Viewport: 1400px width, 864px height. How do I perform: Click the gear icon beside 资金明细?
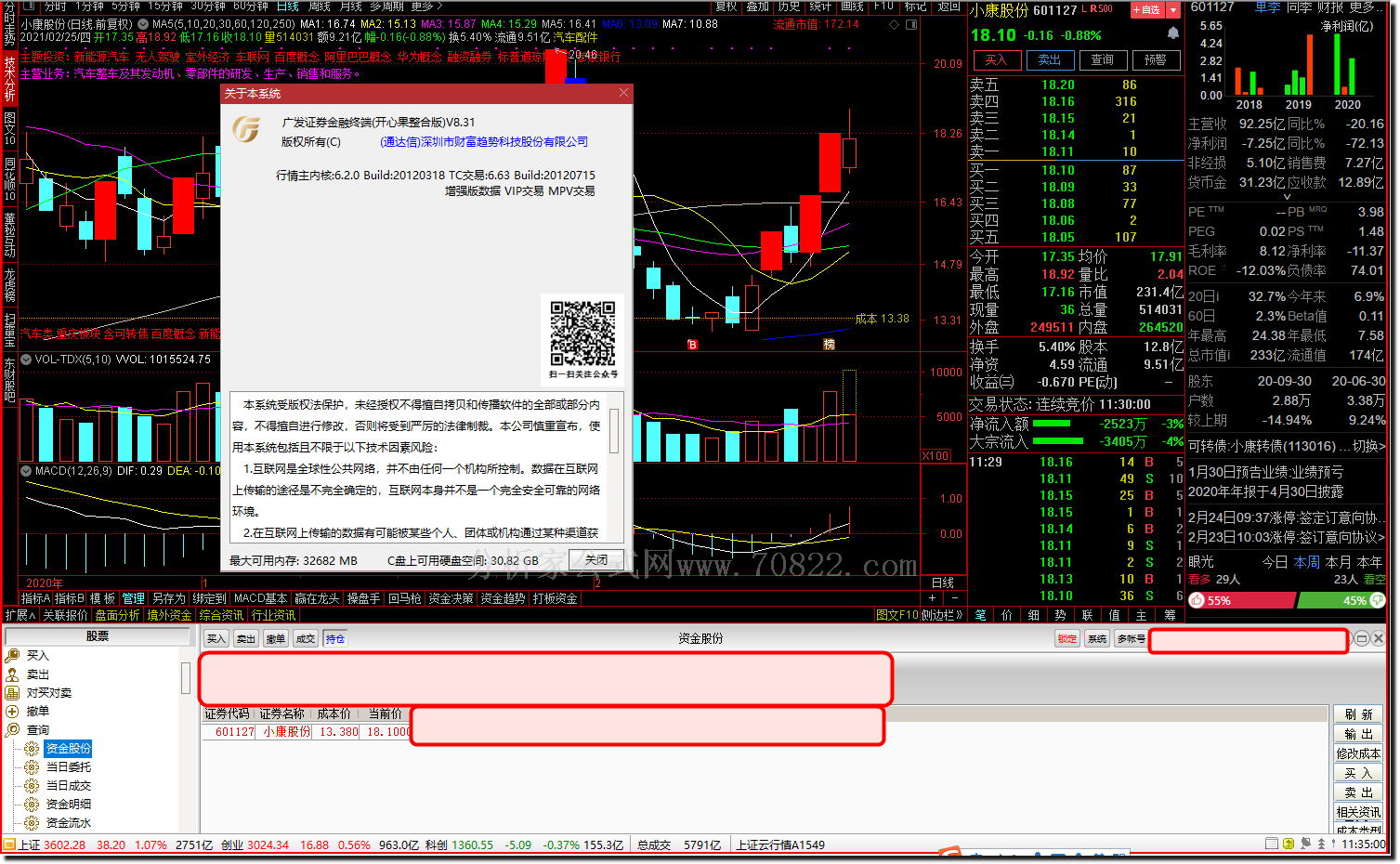click(x=32, y=805)
